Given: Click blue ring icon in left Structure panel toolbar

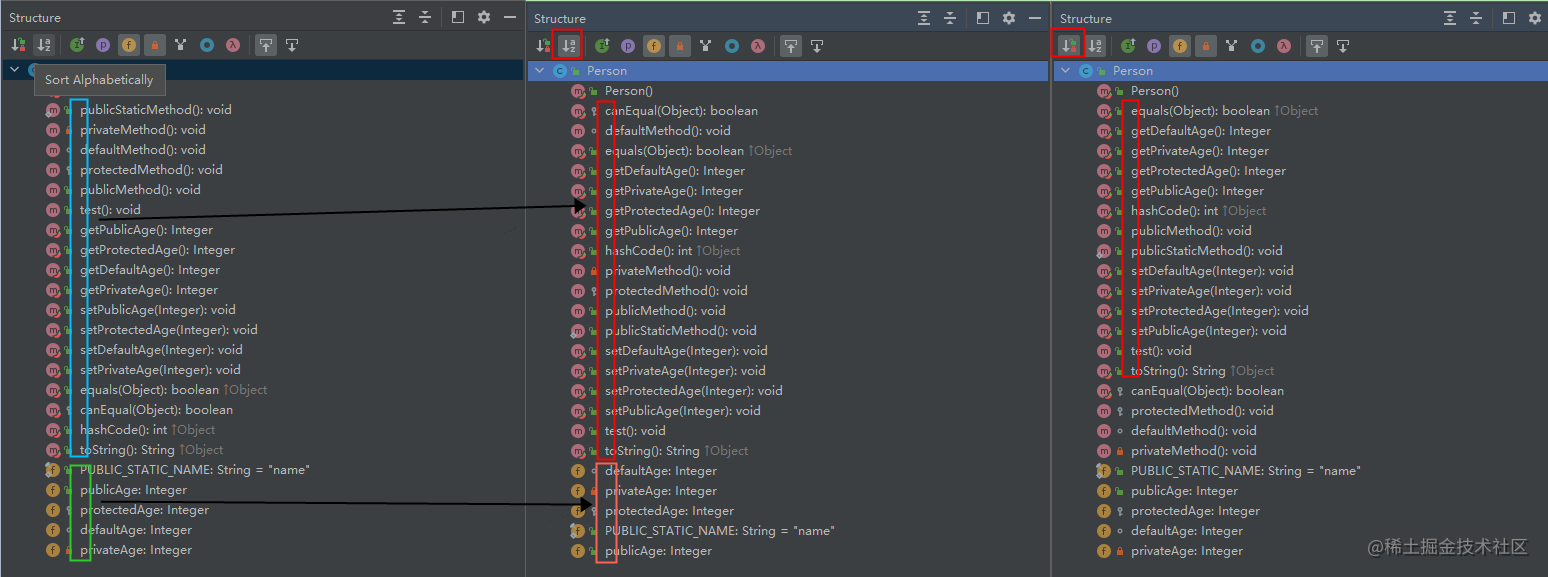Looking at the screenshot, I should coord(206,44).
